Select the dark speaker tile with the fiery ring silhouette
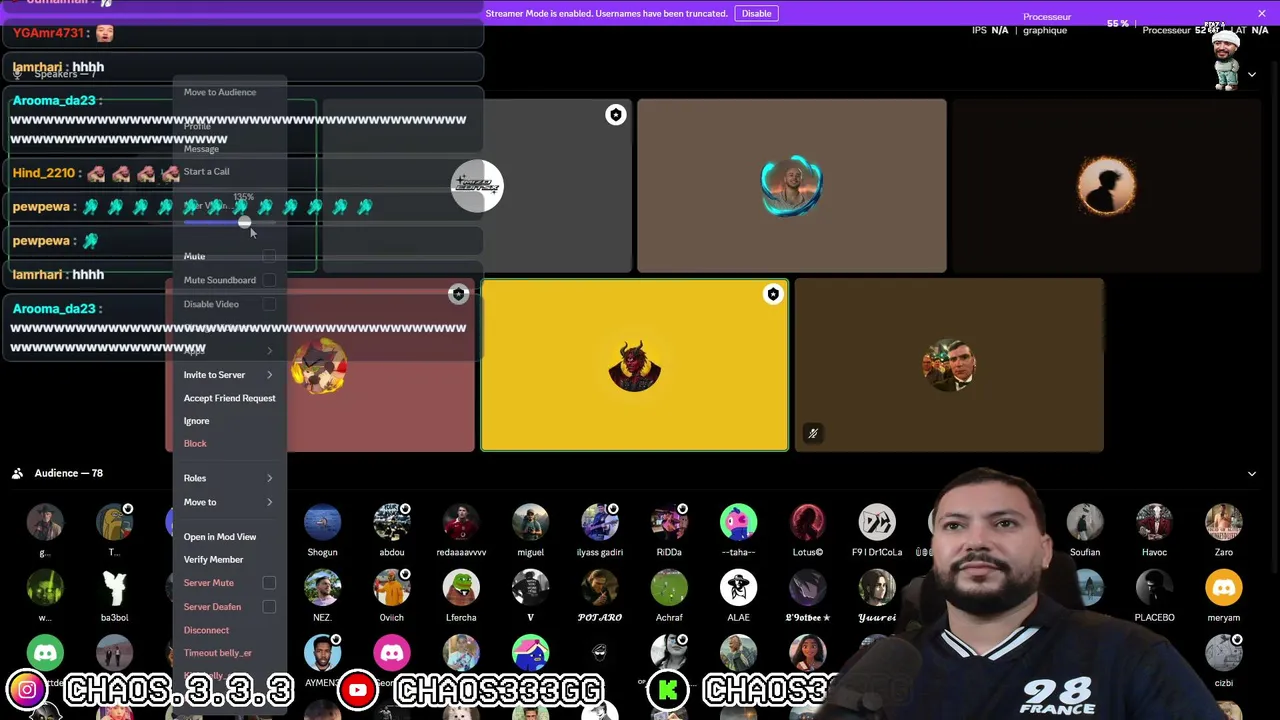This screenshot has width=1280, height=720. [x=1106, y=186]
